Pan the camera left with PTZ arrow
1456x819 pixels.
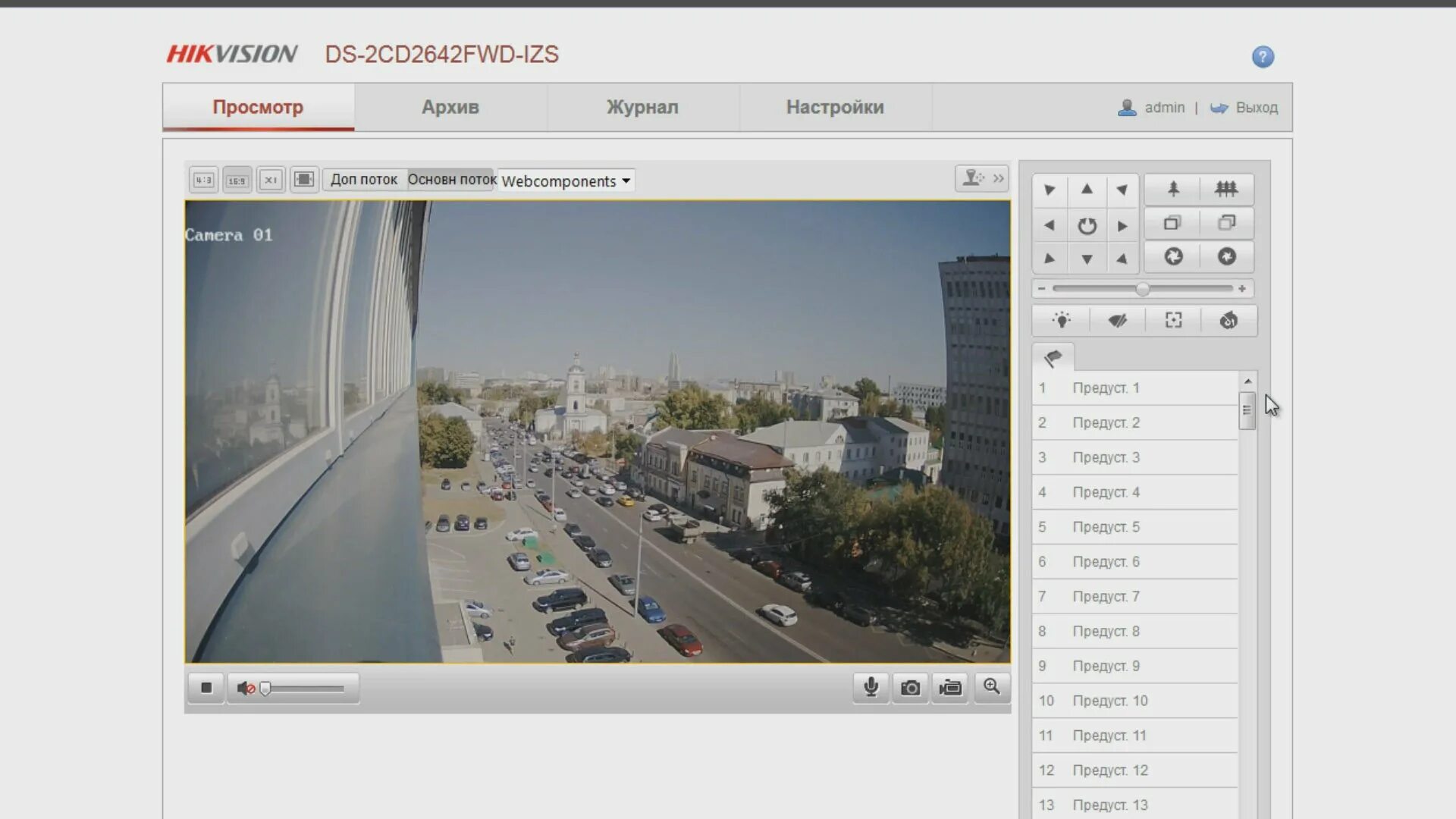pyautogui.click(x=1050, y=225)
